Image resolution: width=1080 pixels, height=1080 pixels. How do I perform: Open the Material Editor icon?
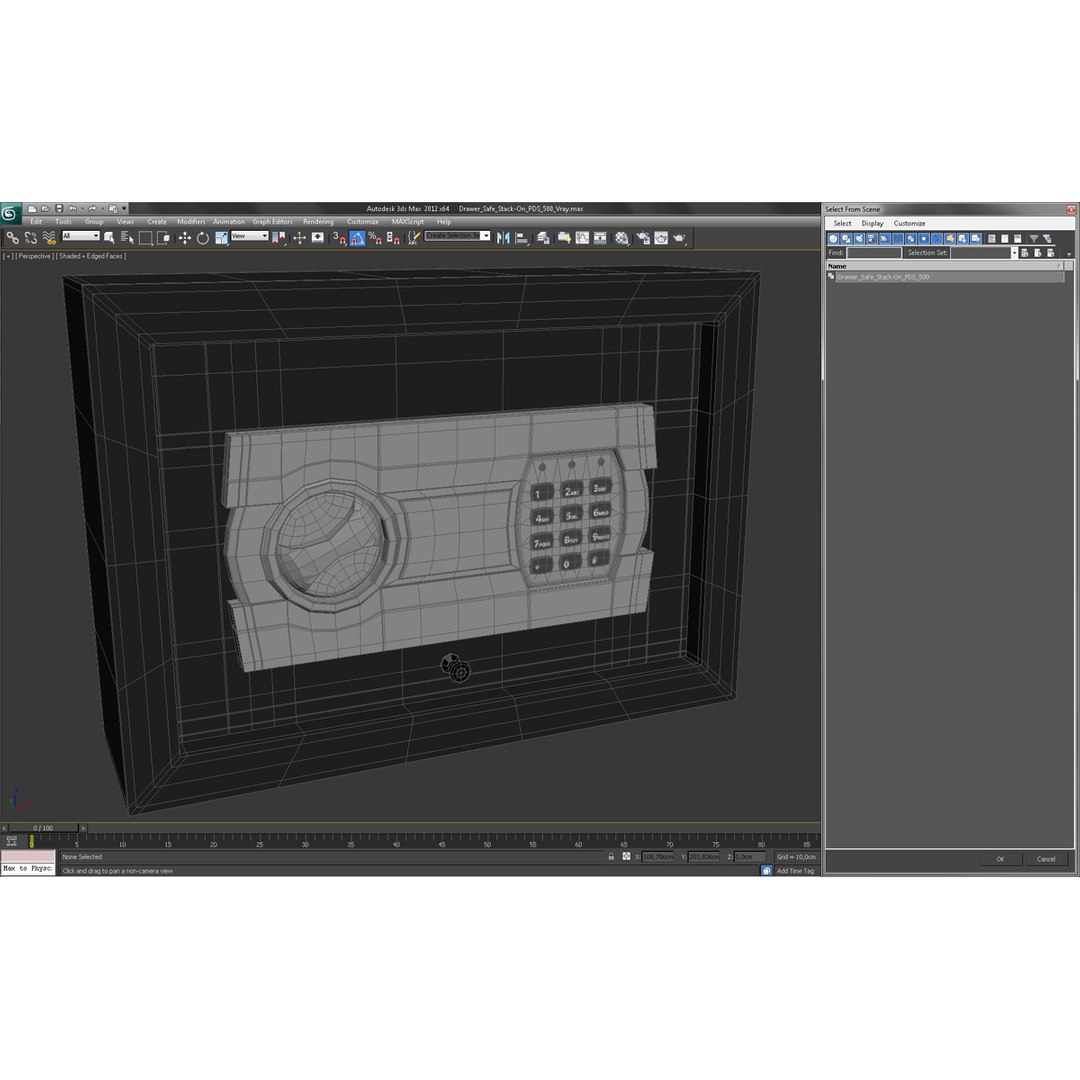pyautogui.click(x=622, y=238)
